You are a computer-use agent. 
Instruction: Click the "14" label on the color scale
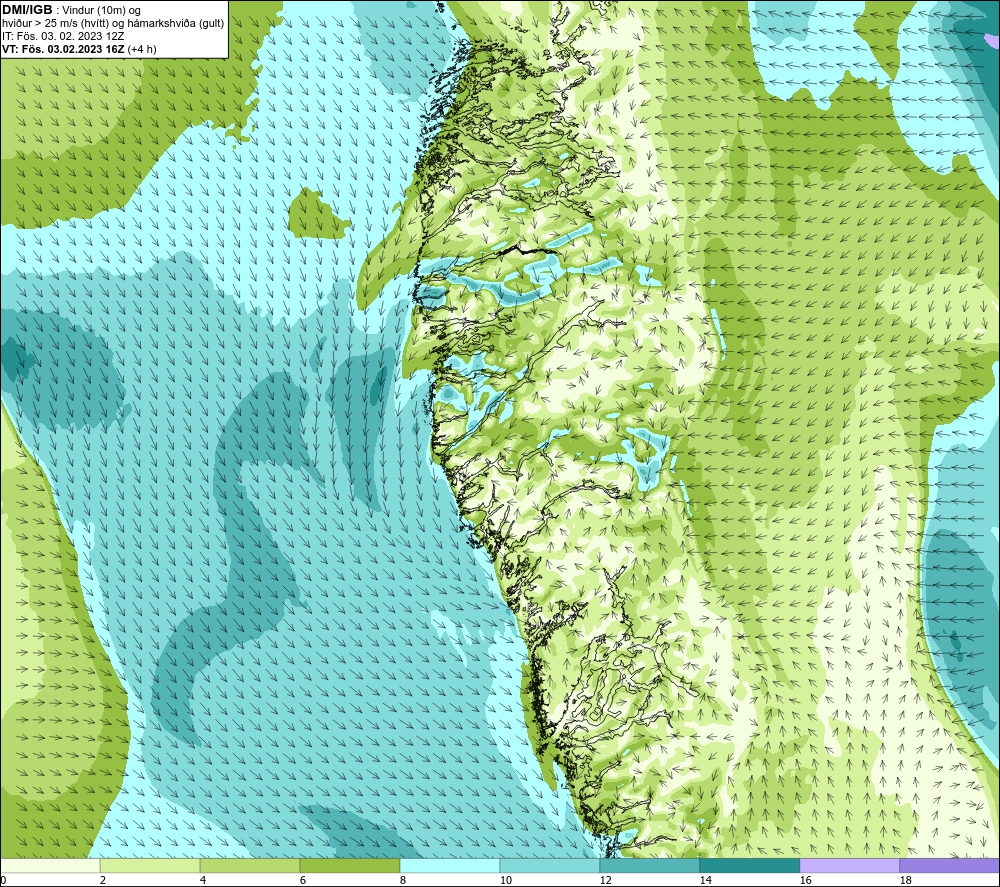coord(705,881)
